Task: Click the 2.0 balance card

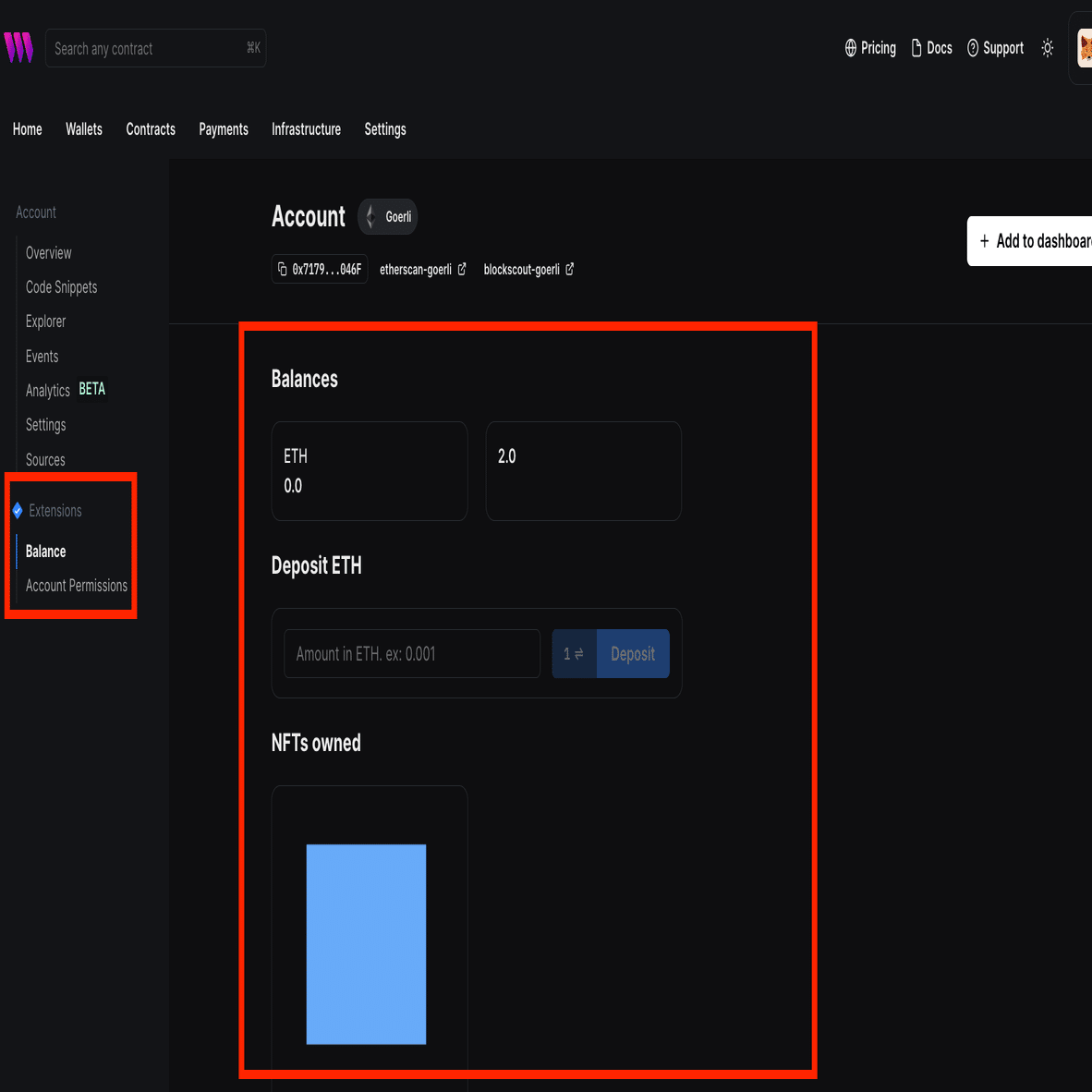Action: pos(584,471)
